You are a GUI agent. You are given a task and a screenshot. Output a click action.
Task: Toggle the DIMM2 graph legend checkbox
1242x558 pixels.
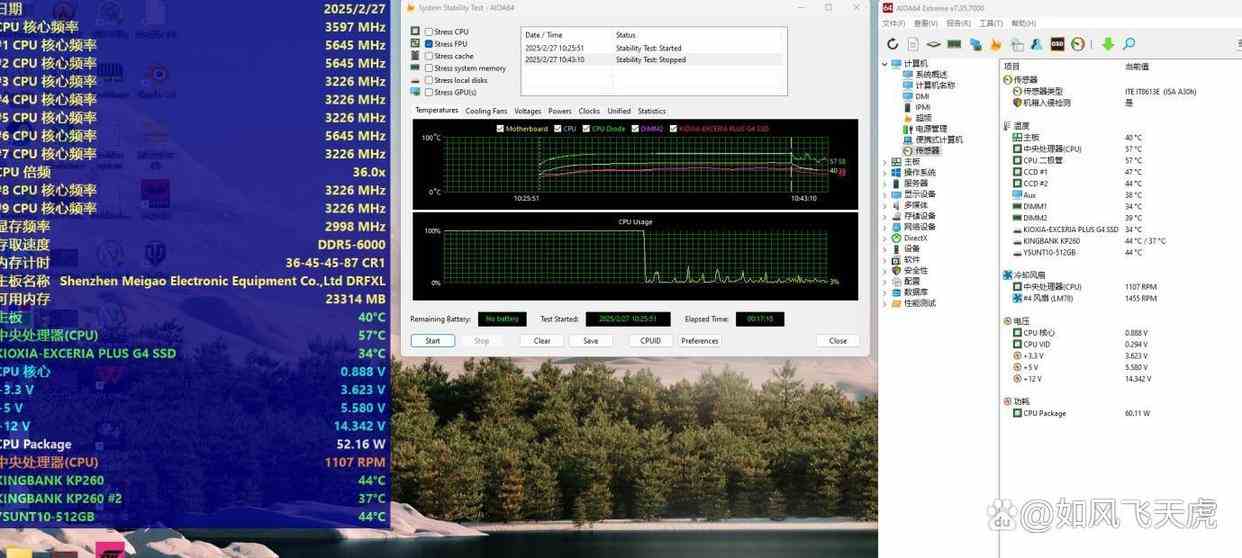635,128
